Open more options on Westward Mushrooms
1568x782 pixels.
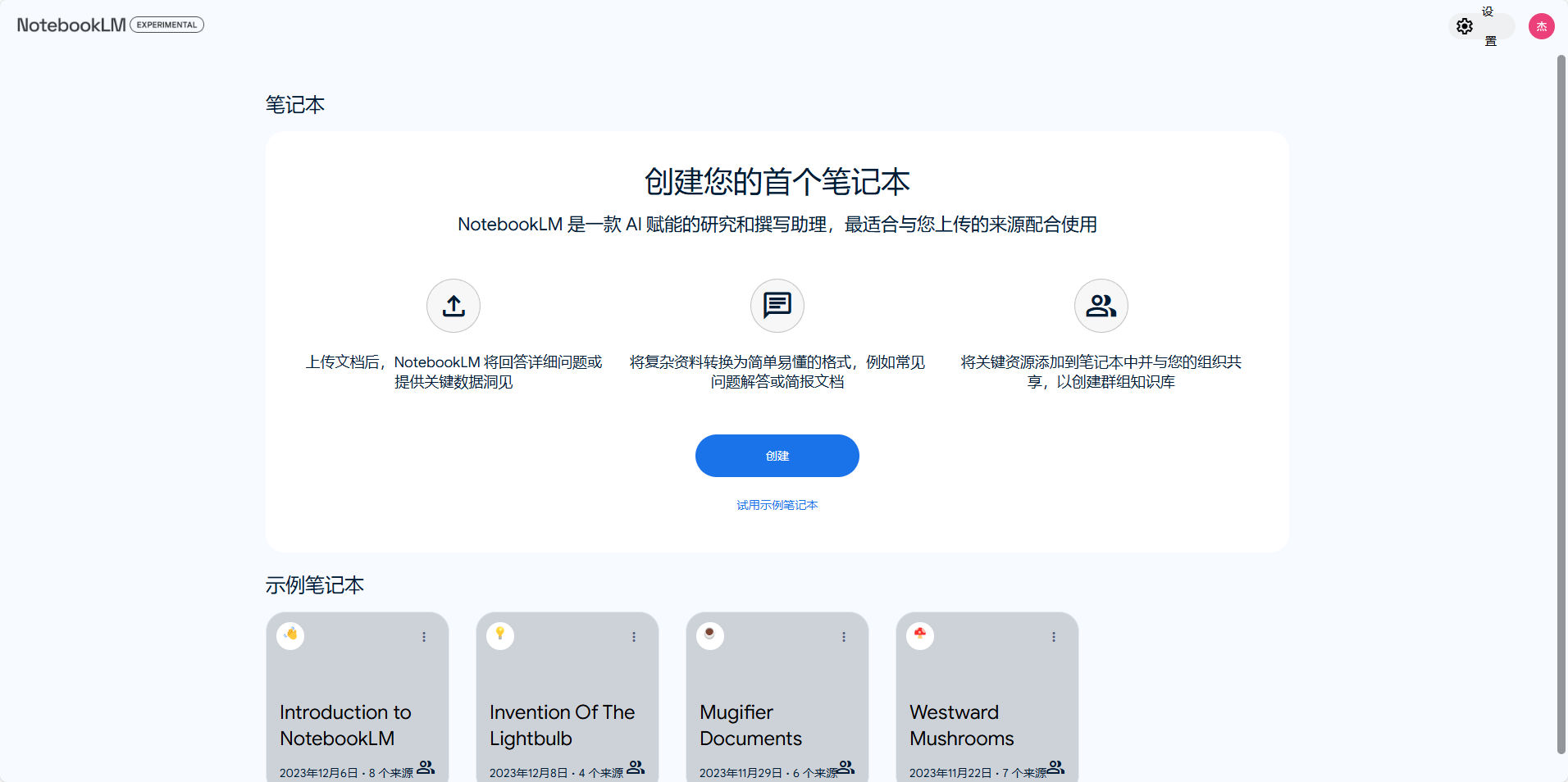click(1054, 637)
